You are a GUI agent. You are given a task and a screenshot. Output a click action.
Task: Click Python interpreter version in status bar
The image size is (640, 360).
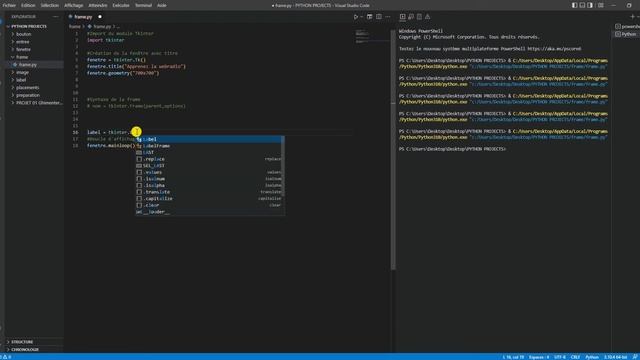tap(615, 357)
